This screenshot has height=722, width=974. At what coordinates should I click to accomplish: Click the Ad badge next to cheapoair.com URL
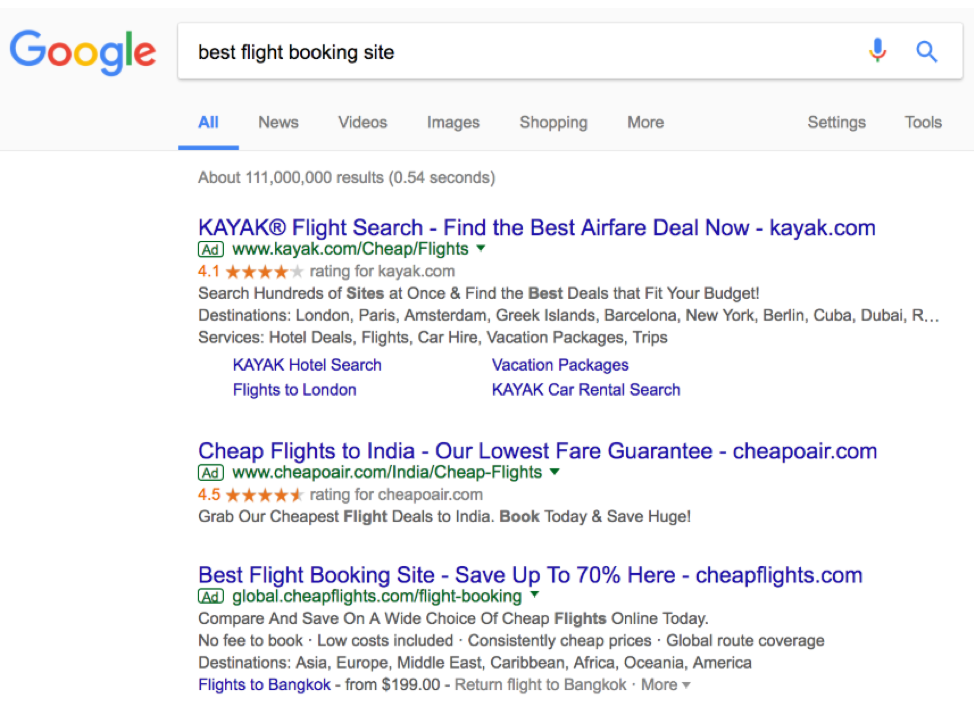[x=211, y=473]
